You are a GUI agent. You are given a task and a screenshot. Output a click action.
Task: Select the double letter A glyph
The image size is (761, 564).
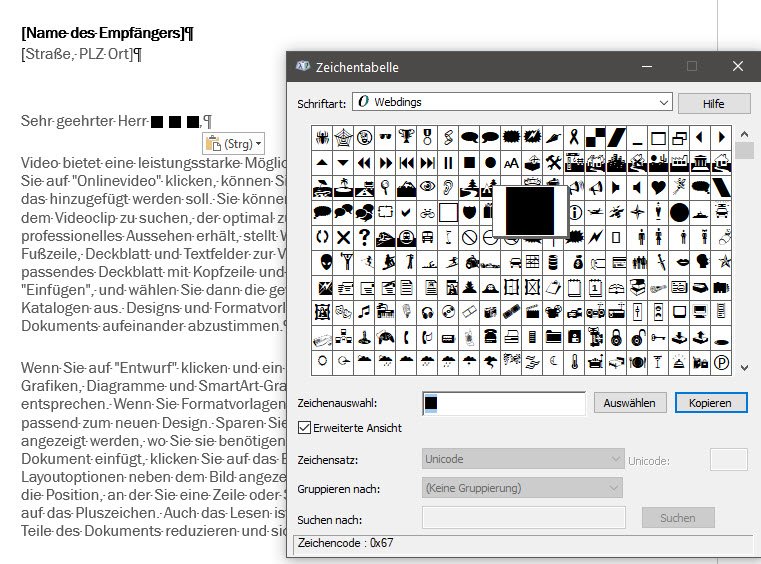click(511, 163)
